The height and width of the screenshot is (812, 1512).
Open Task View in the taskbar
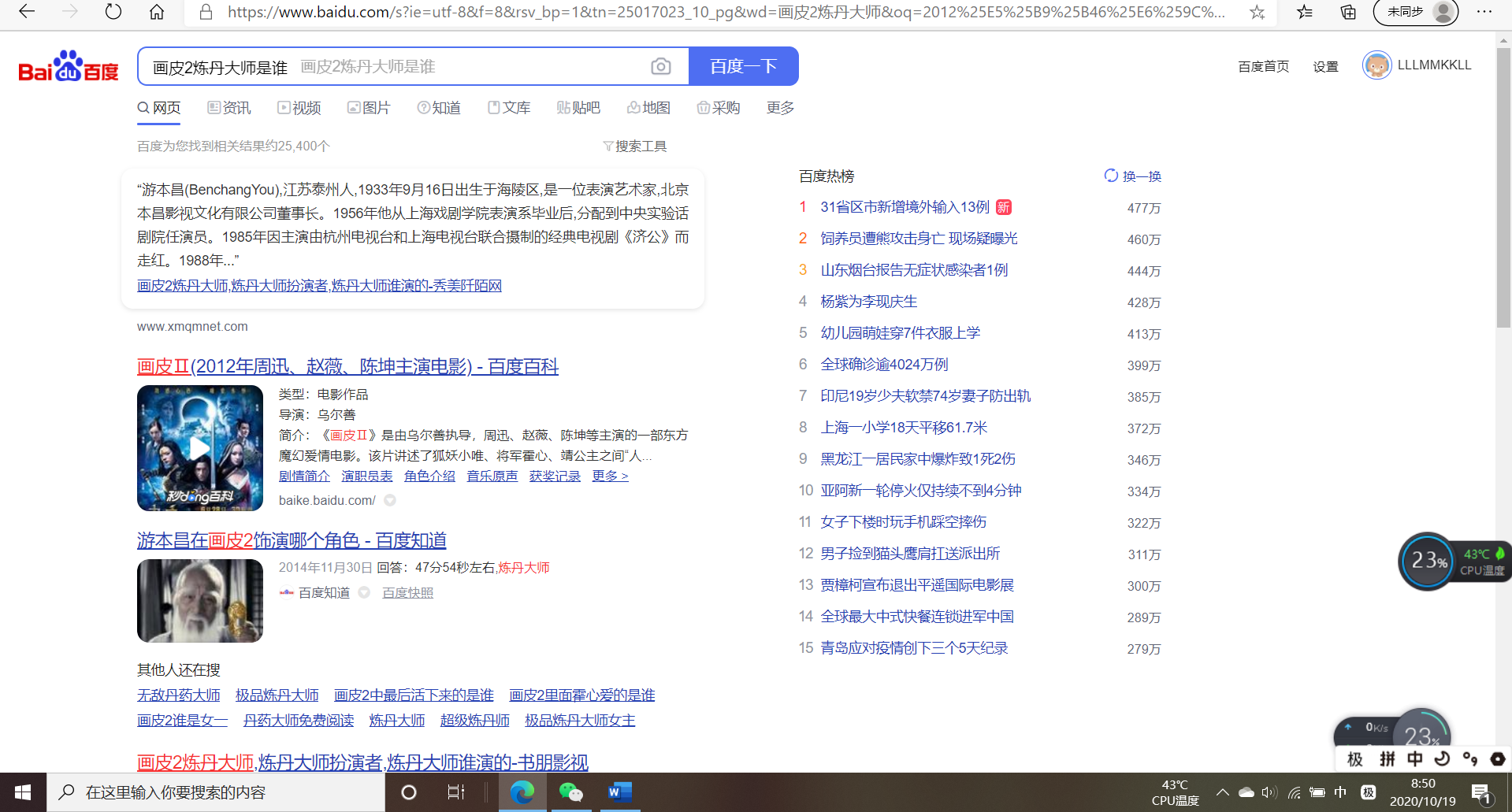pyautogui.click(x=456, y=792)
